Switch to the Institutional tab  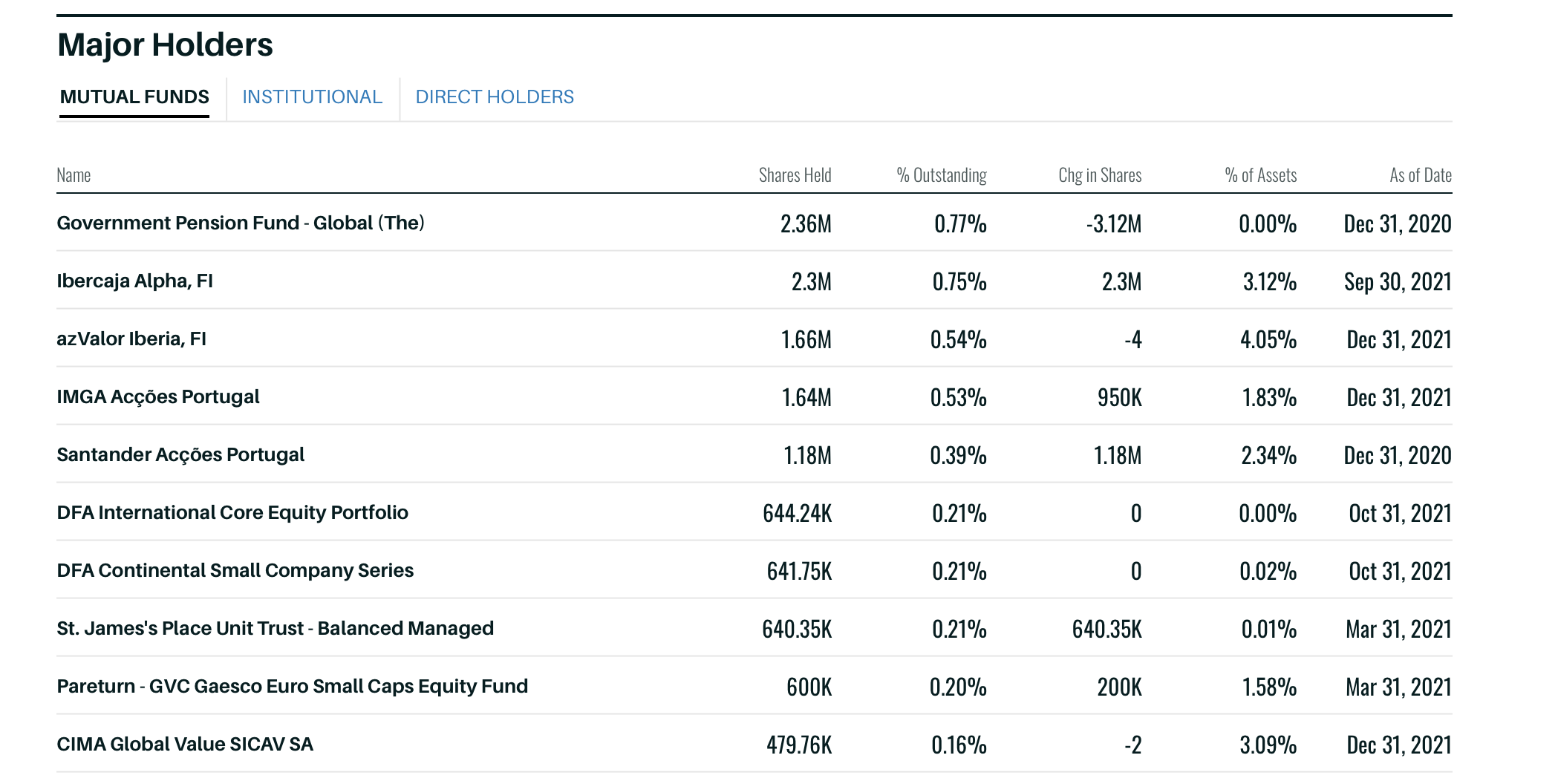coord(312,97)
